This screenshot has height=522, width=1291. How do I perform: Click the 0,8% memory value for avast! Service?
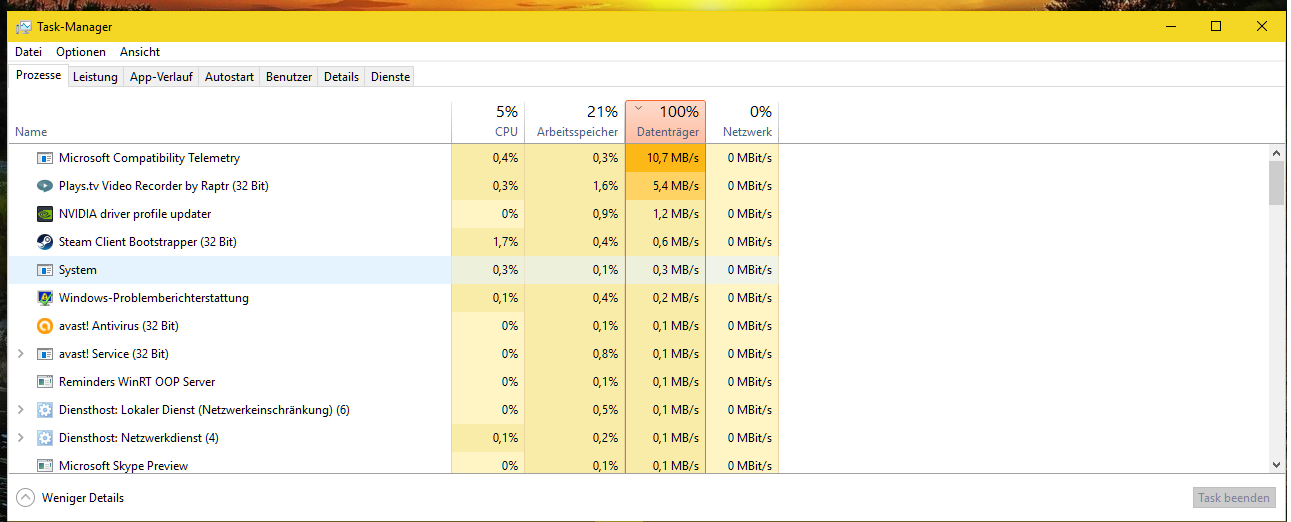(x=575, y=354)
